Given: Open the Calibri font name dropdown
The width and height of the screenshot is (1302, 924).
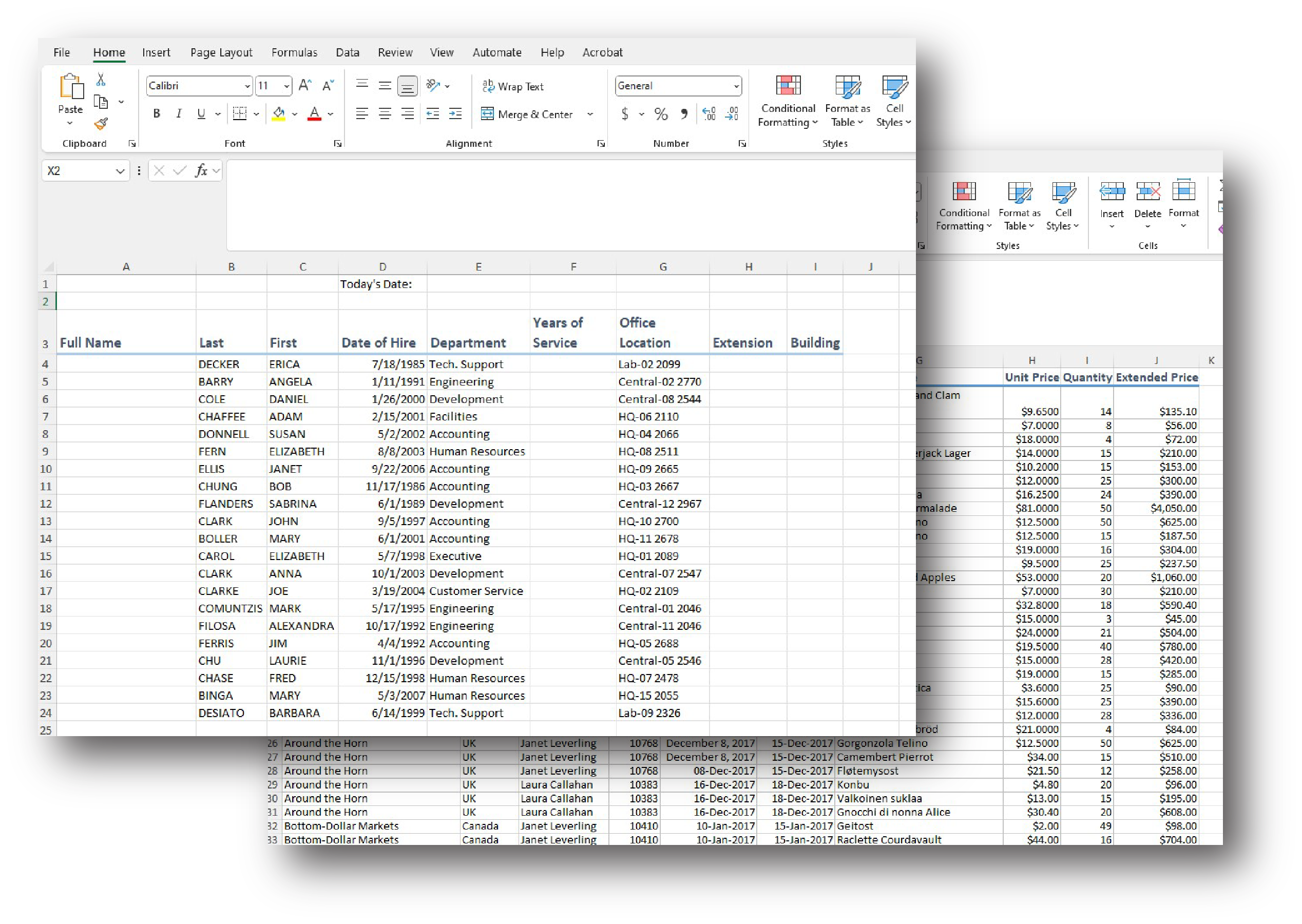Looking at the screenshot, I should point(247,86).
